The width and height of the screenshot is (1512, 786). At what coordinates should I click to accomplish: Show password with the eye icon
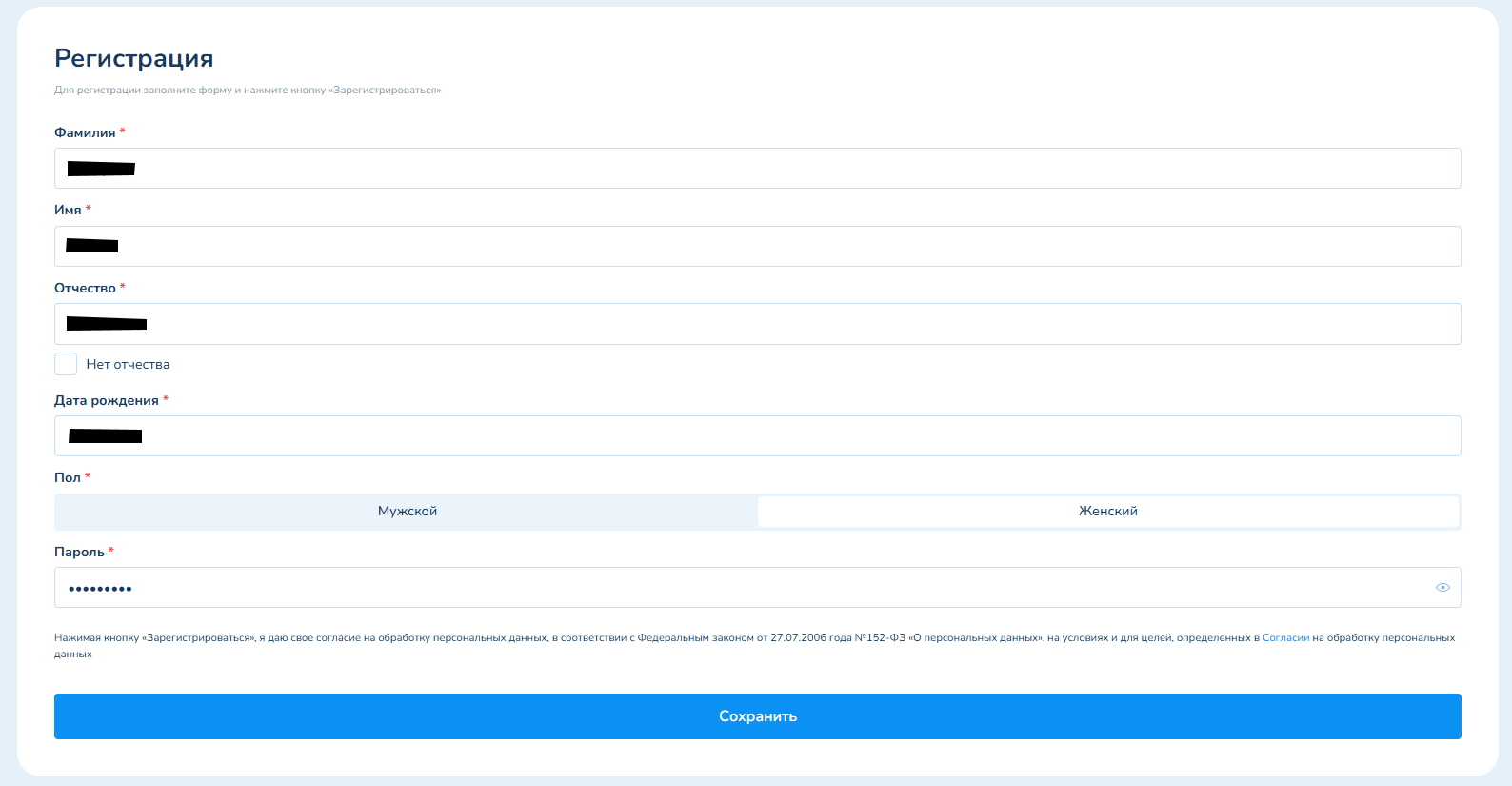click(x=1442, y=588)
